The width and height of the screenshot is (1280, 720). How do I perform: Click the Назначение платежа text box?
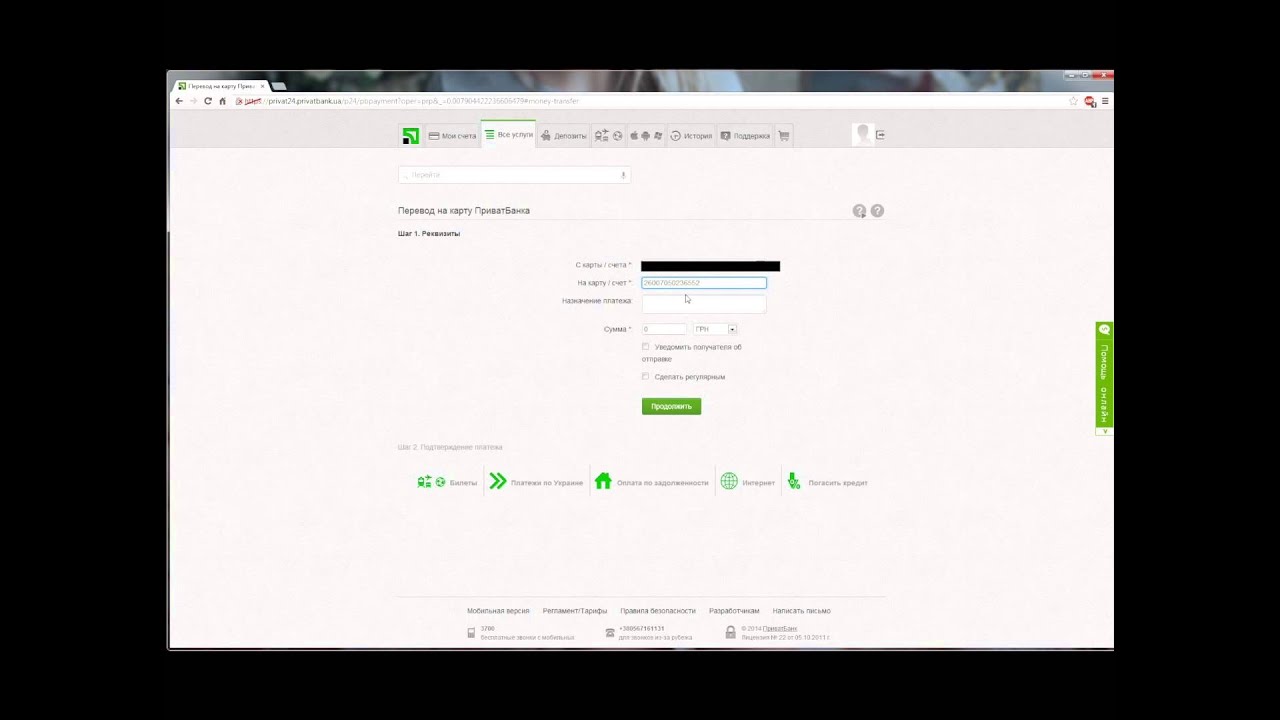704,303
